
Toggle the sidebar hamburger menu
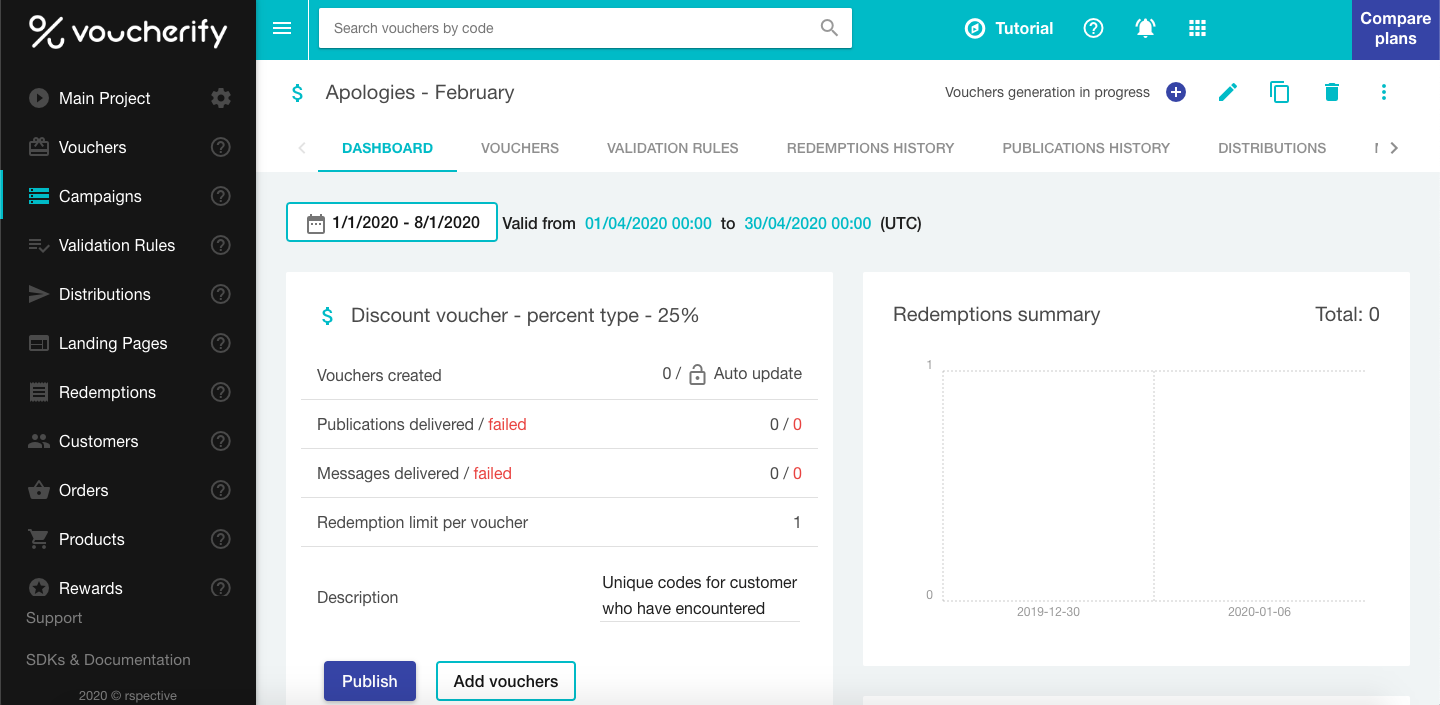tap(282, 28)
